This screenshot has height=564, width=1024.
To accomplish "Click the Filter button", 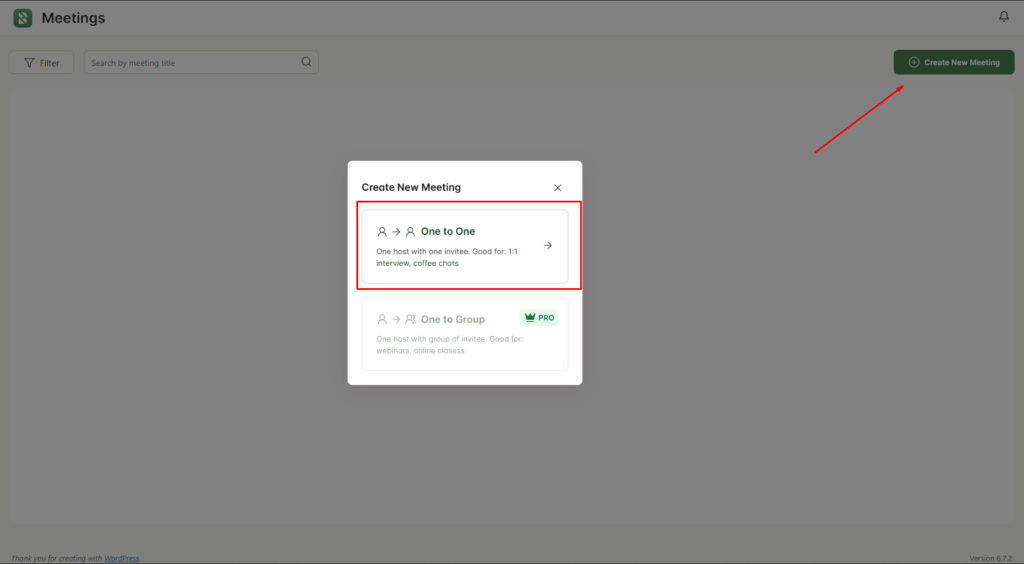I will click(41, 63).
